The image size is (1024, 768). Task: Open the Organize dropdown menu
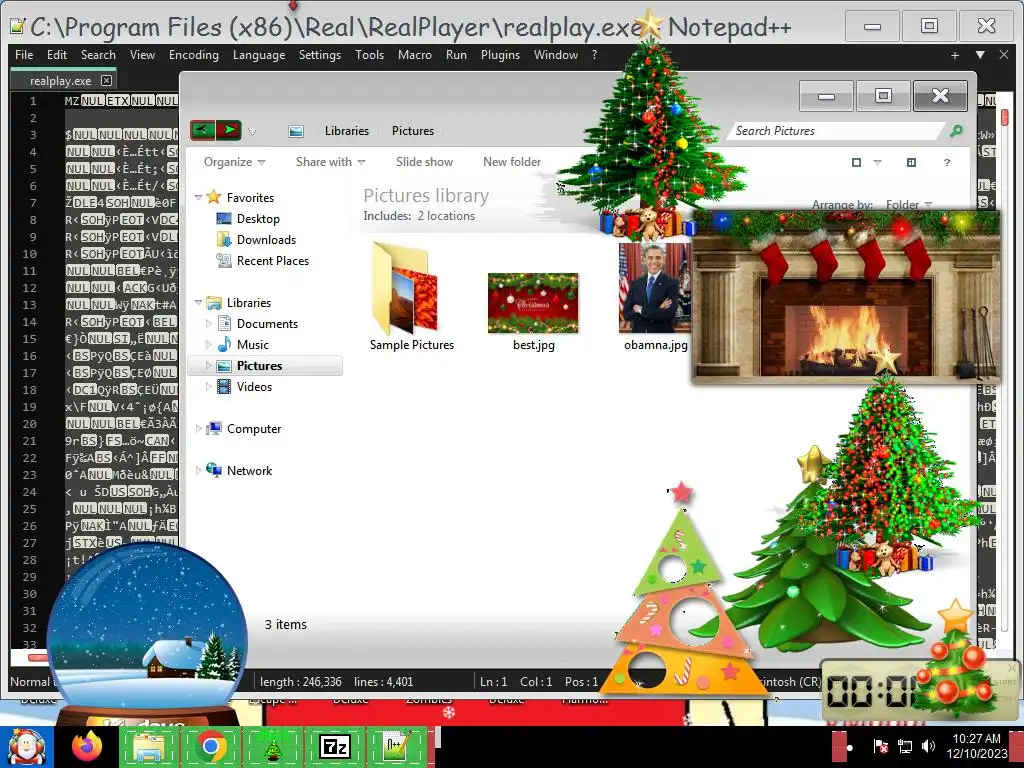pyautogui.click(x=234, y=162)
